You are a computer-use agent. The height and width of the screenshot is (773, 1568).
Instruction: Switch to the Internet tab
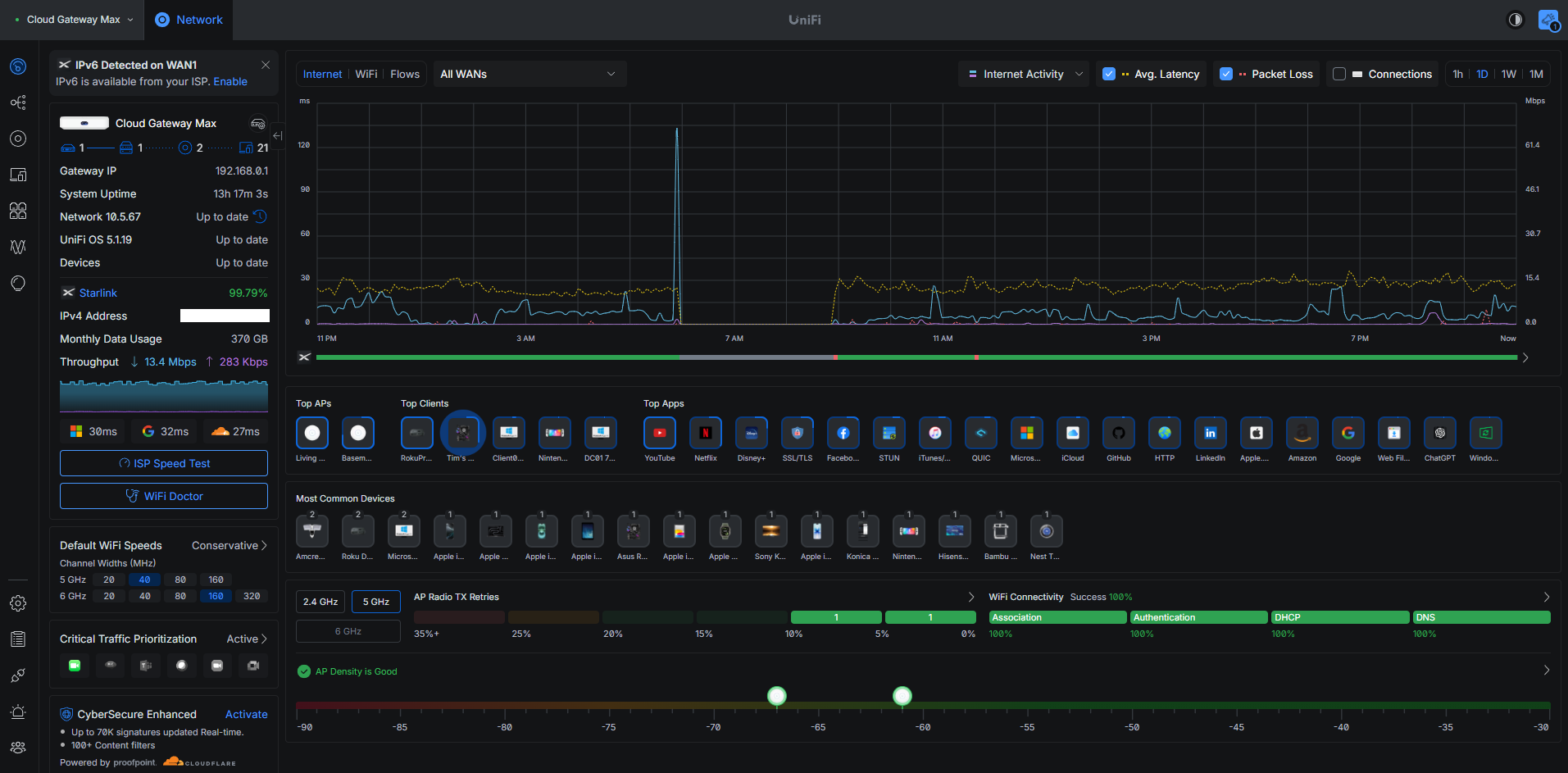(x=322, y=74)
